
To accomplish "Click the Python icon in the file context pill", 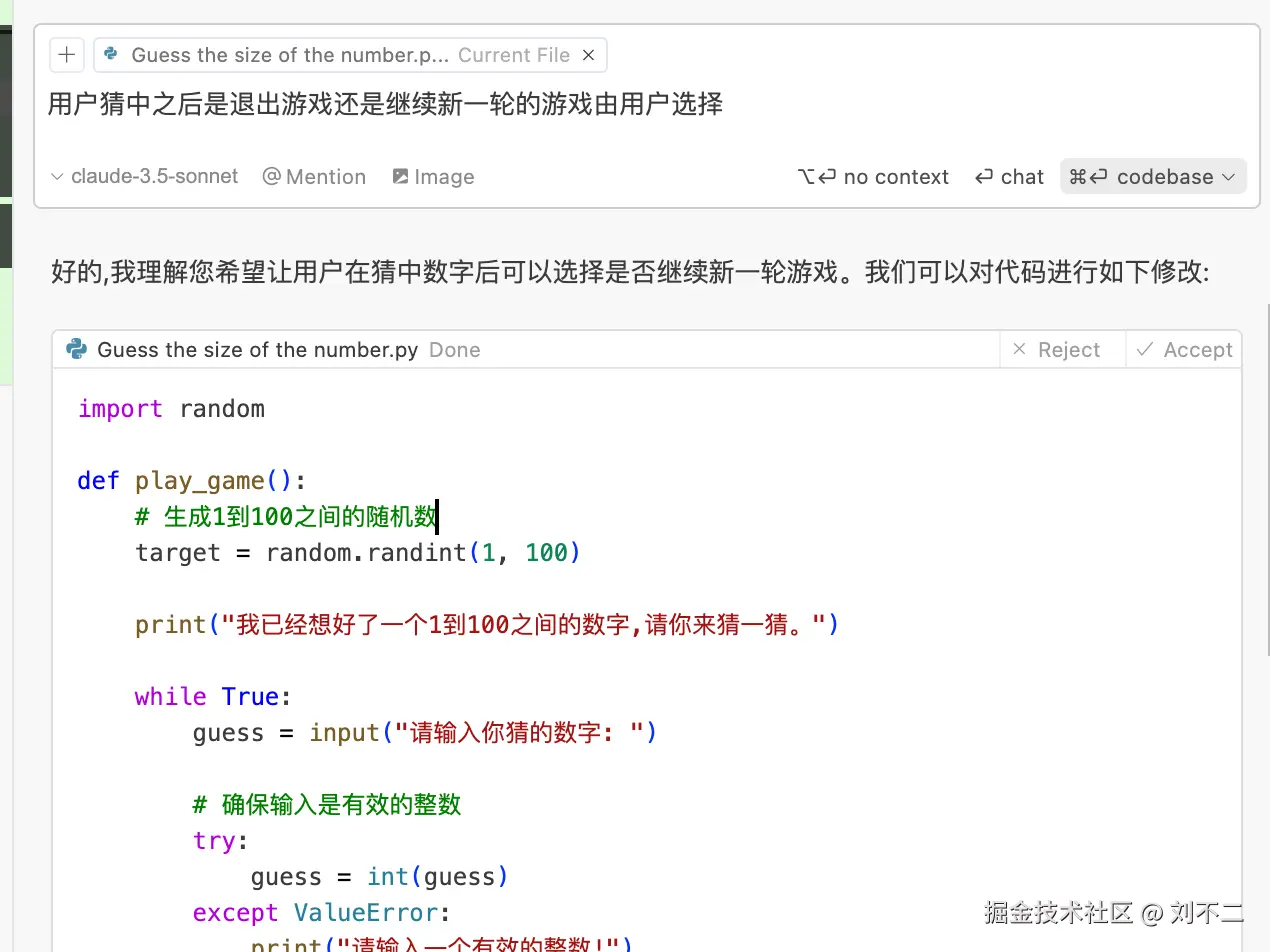I will click(x=110, y=55).
